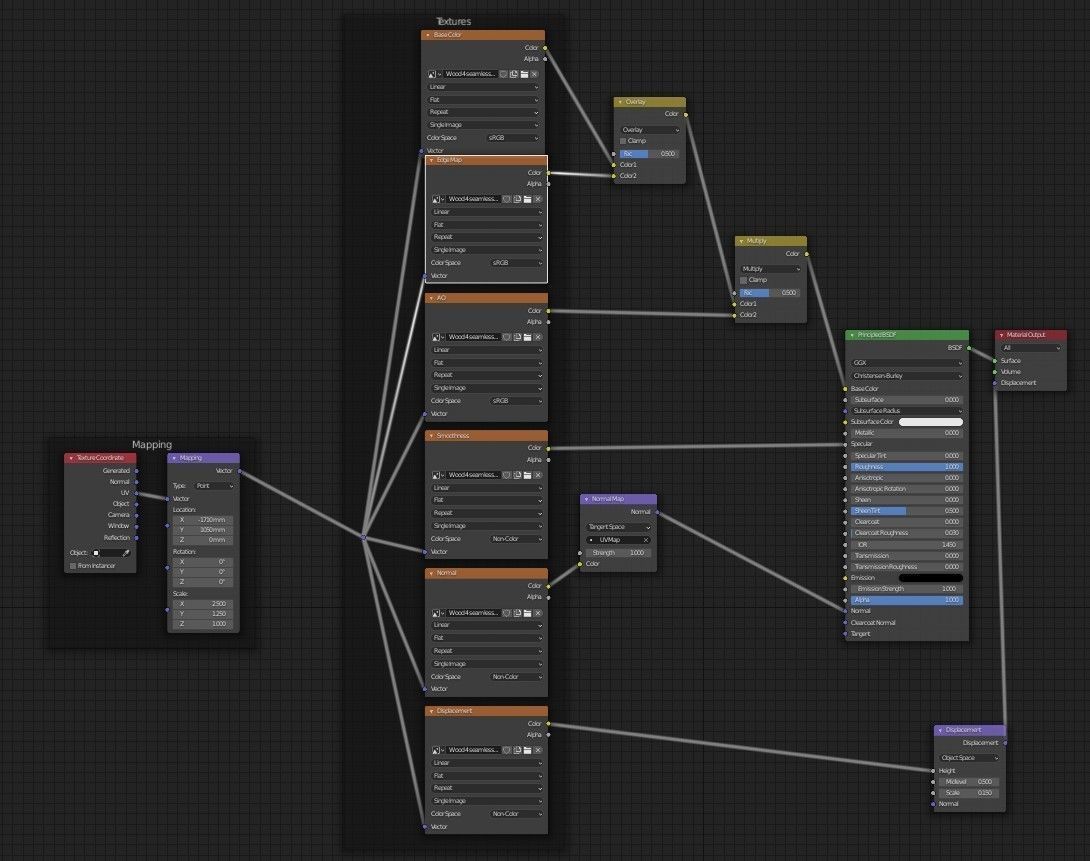
Task: Click UV output socket on Texture Coordinate
Action: click(x=136, y=493)
